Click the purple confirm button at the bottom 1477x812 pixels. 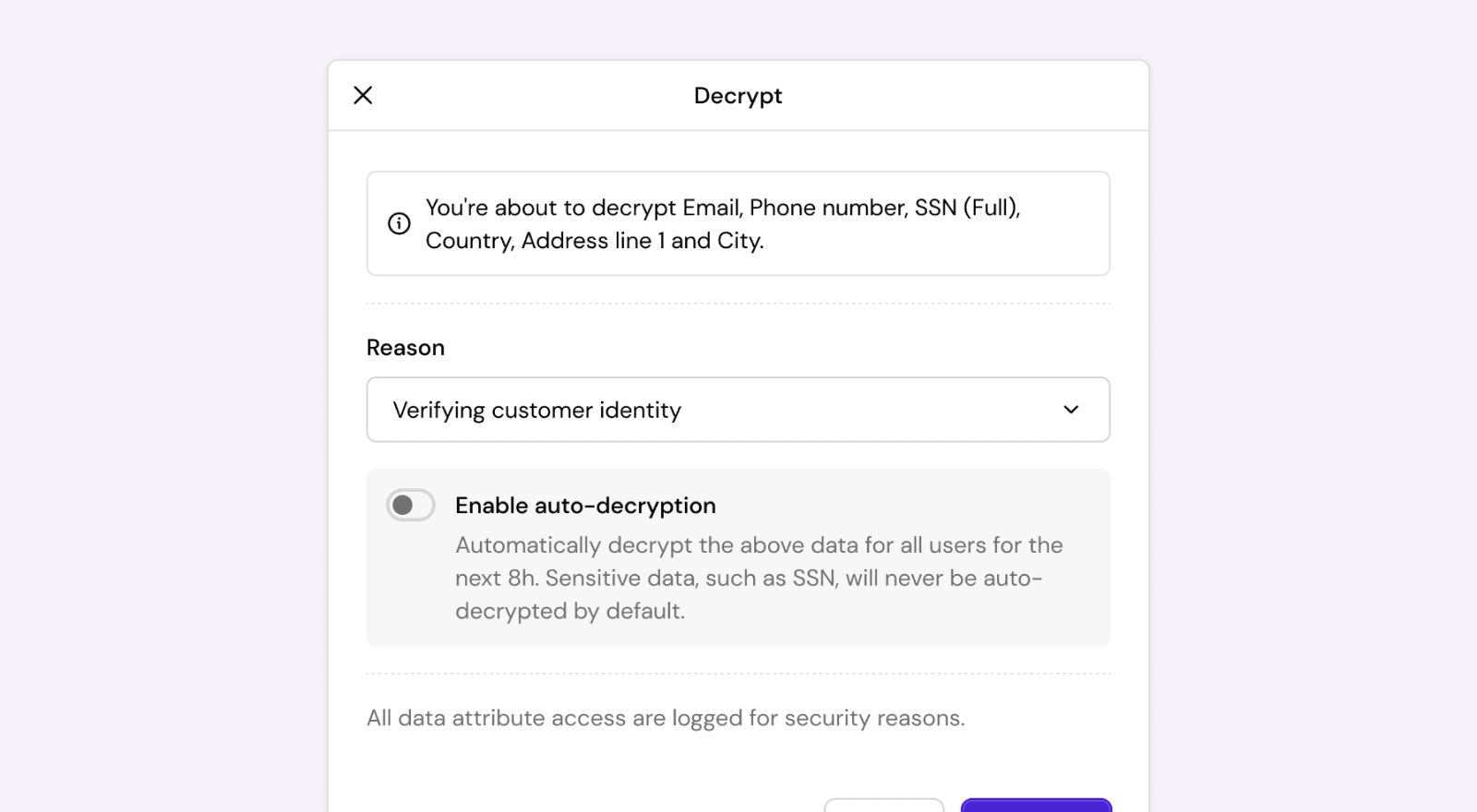(1035, 805)
